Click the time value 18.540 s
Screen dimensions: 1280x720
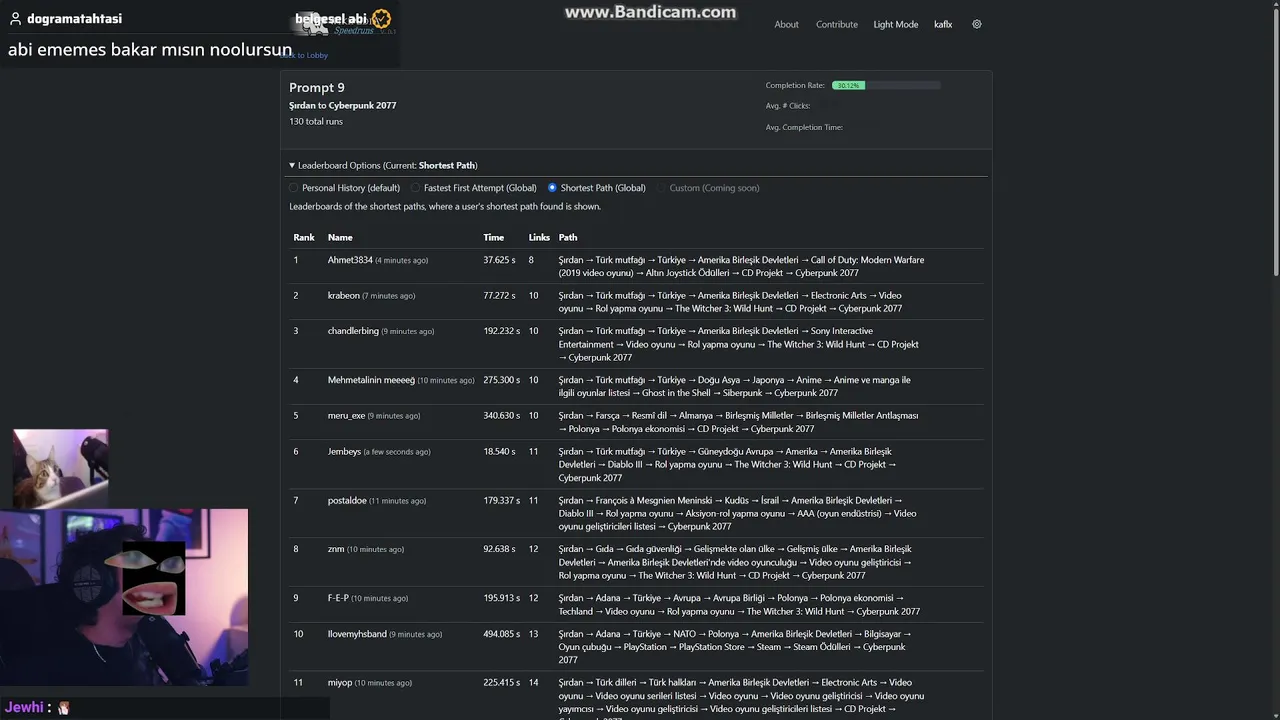(499, 452)
